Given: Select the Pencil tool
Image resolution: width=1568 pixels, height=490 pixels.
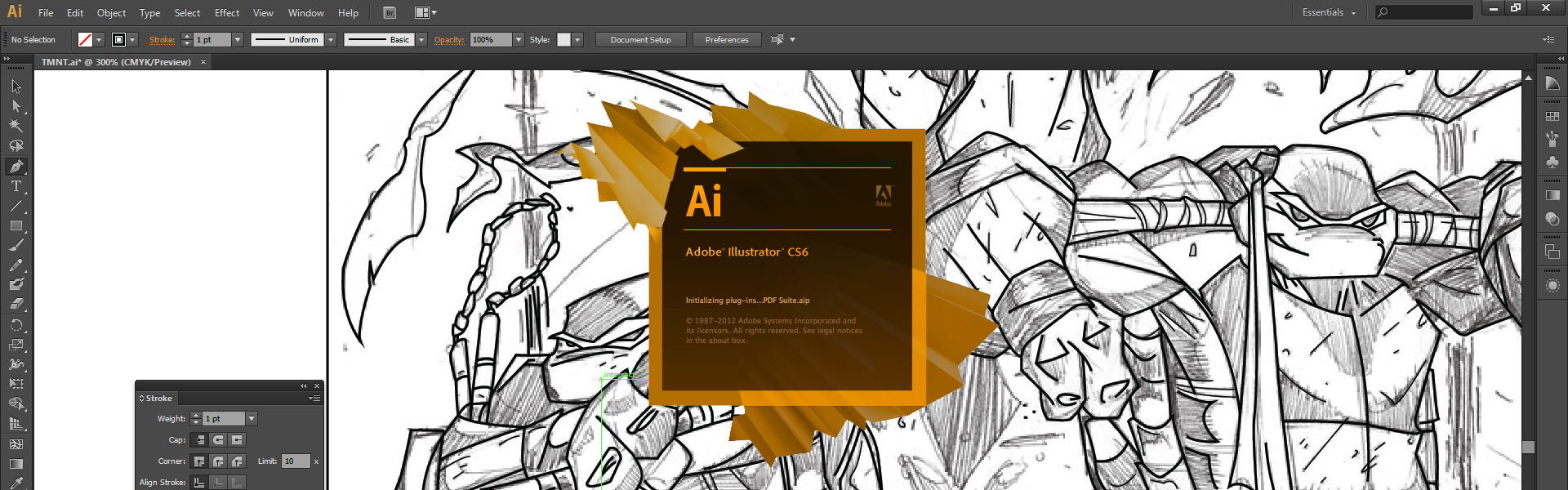Looking at the screenshot, I should click(x=16, y=265).
